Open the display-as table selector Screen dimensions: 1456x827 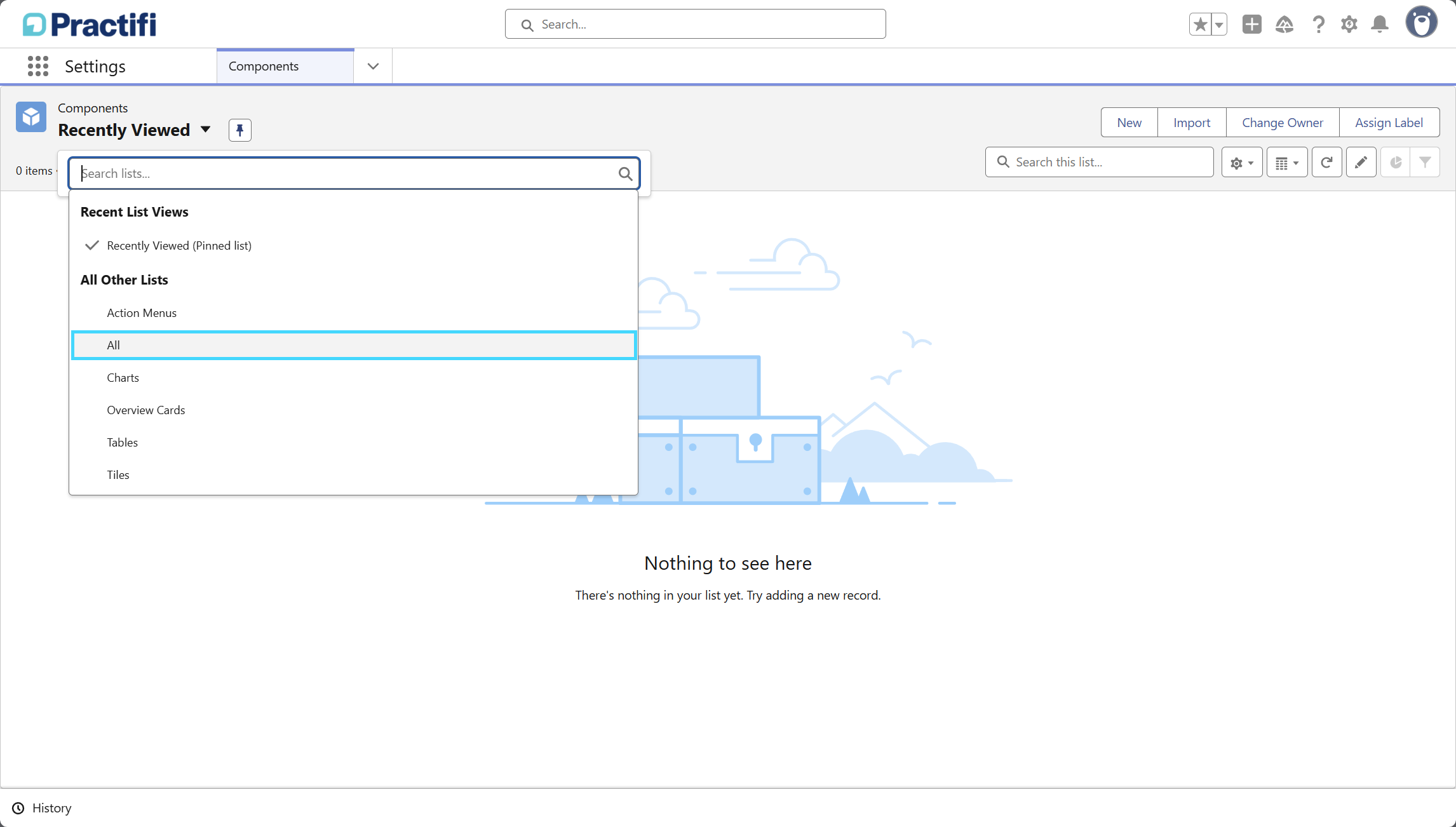click(x=1287, y=163)
